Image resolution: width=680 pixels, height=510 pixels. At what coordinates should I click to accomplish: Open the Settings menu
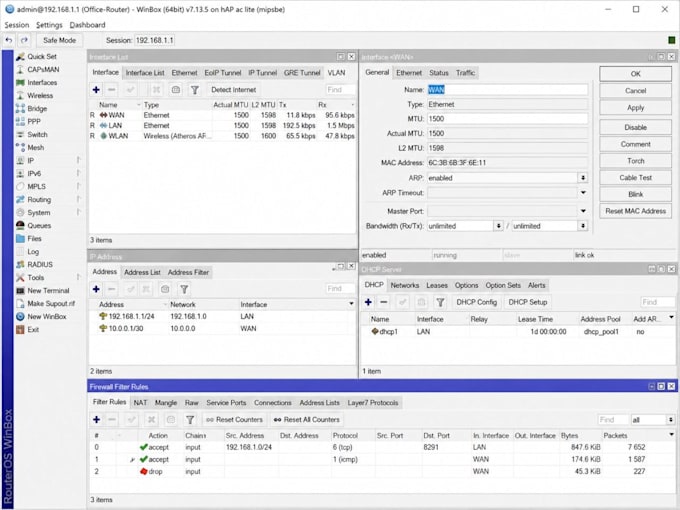coord(49,25)
